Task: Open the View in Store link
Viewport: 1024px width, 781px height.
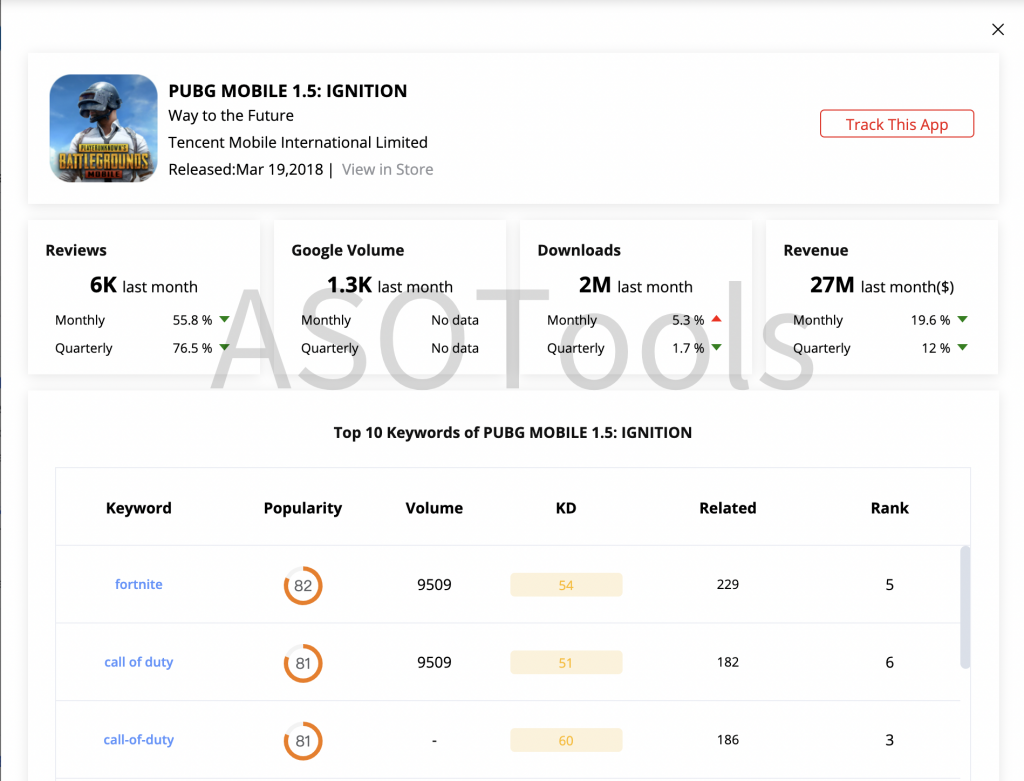Action: (x=387, y=170)
